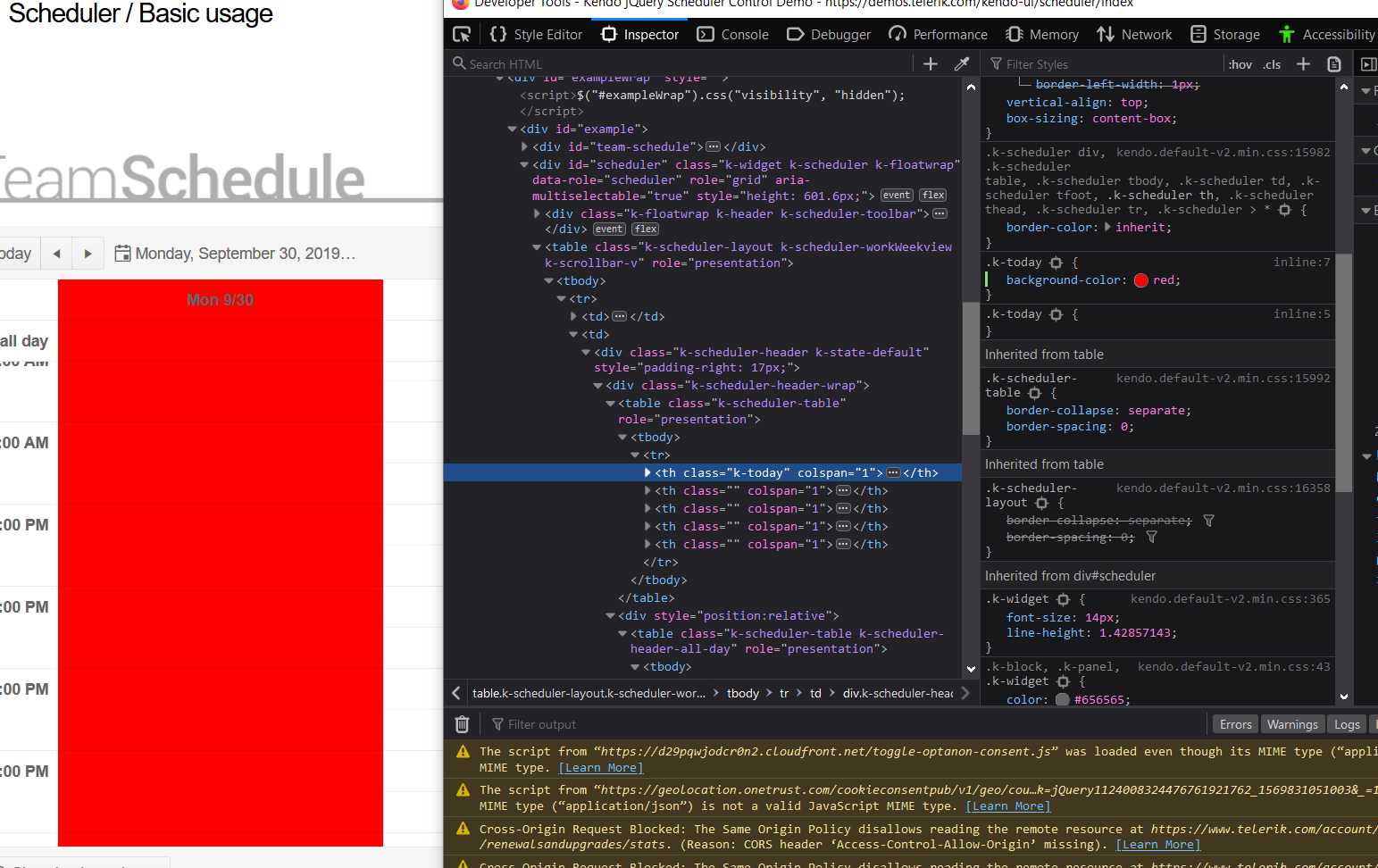Focus the Search HTML field

tap(679, 64)
